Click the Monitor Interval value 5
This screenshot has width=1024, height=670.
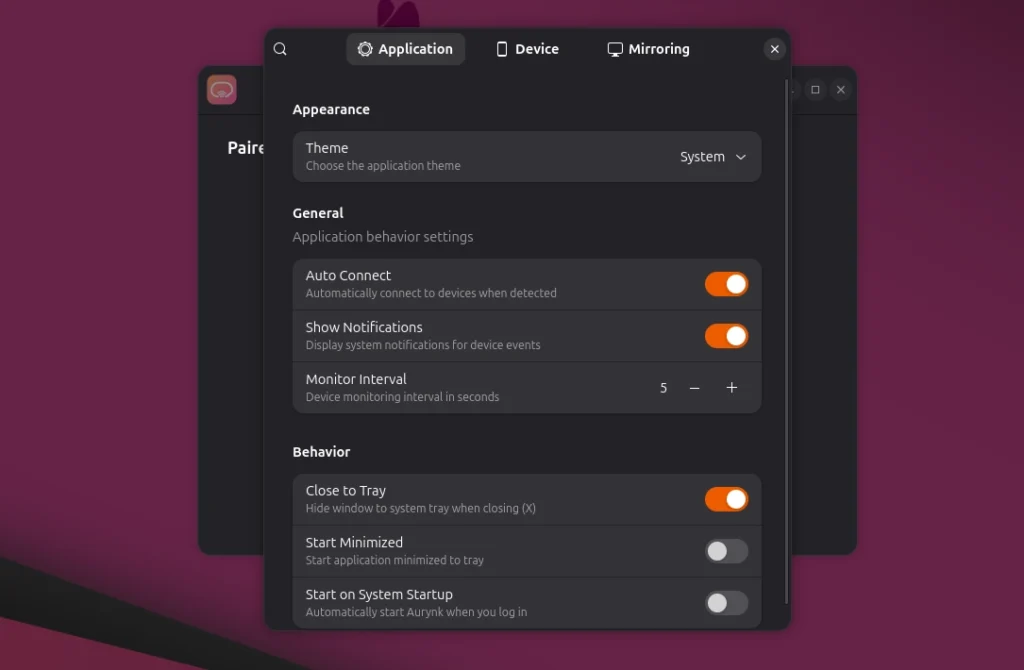(x=663, y=388)
